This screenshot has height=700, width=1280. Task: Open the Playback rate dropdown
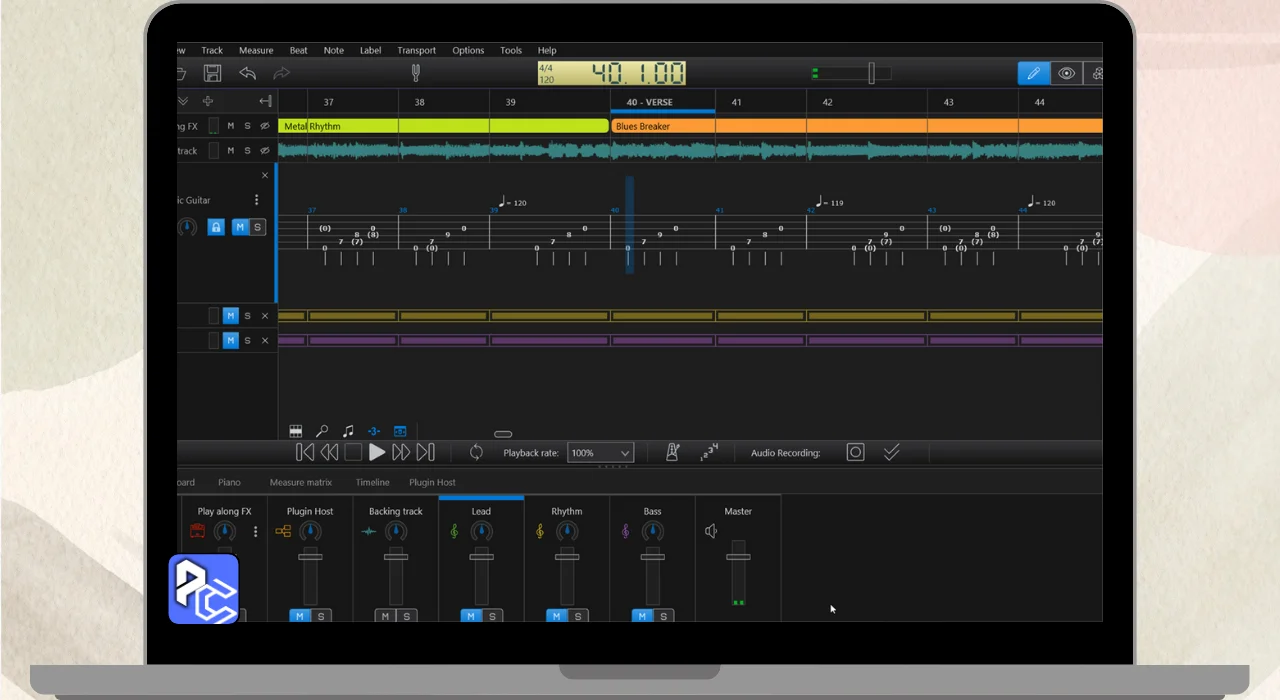[x=600, y=453]
